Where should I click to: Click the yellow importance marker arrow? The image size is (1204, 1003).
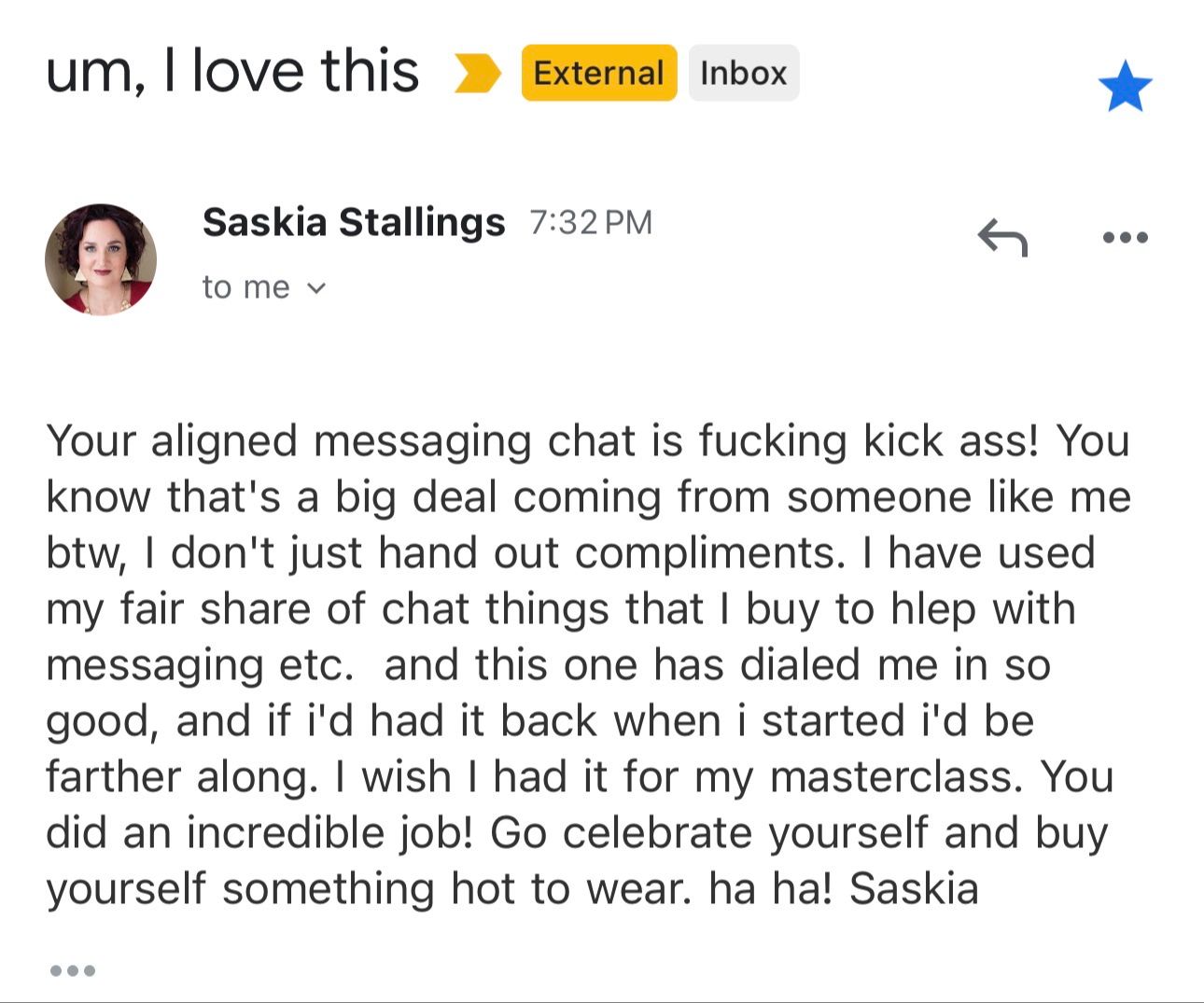pyautogui.click(x=477, y=74)
